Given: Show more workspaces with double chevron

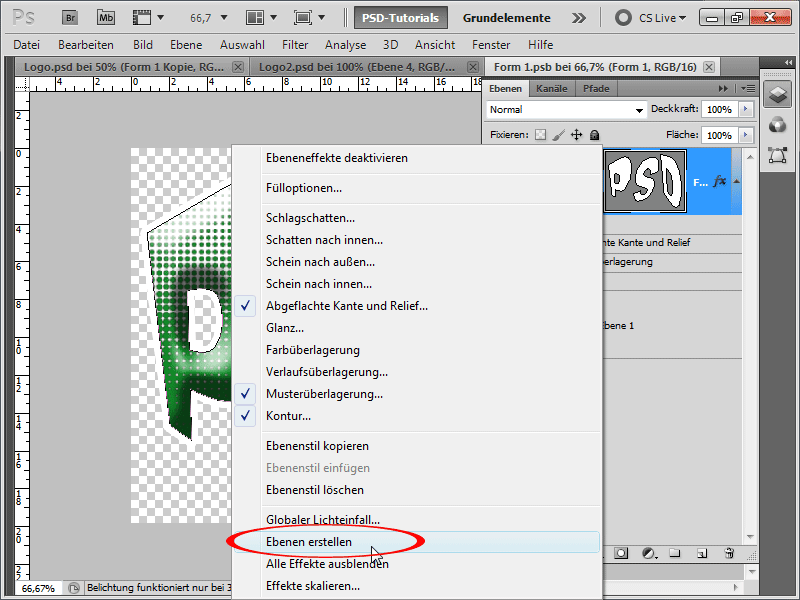Looking at the screenshot, I should 579,18.
